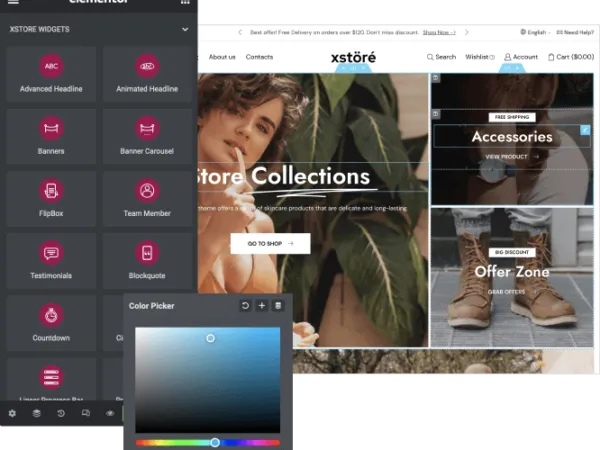Select the Testimonials widget icon
The width and height of the screenshot is (600, 450).
click(x=51, y=253)
